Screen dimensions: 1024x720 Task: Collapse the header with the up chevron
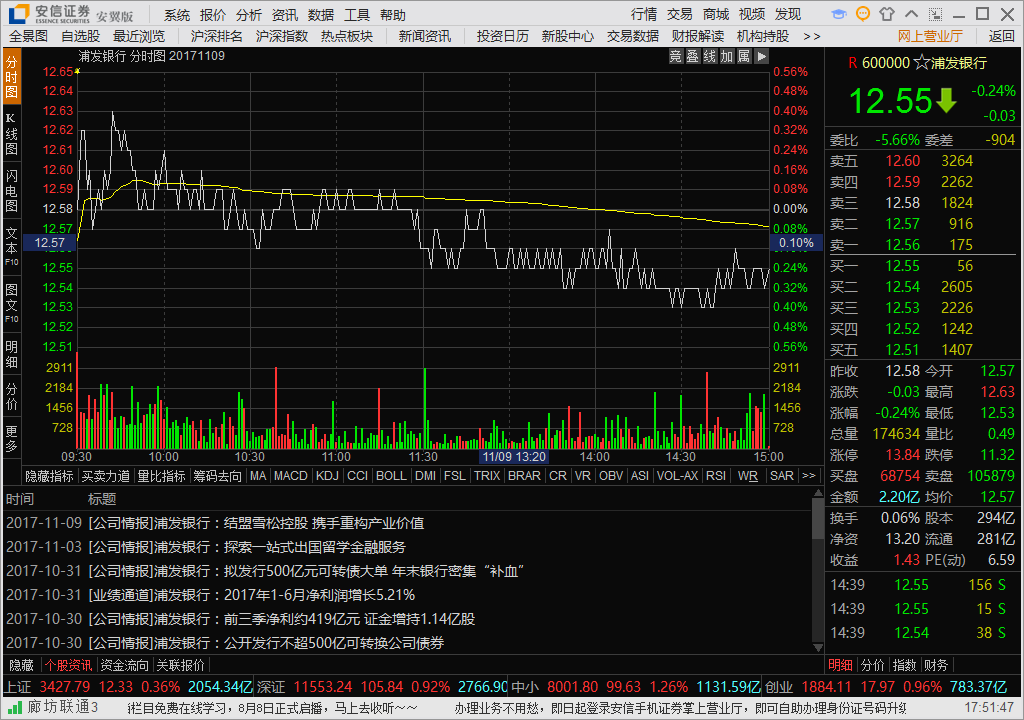(911, 14)
